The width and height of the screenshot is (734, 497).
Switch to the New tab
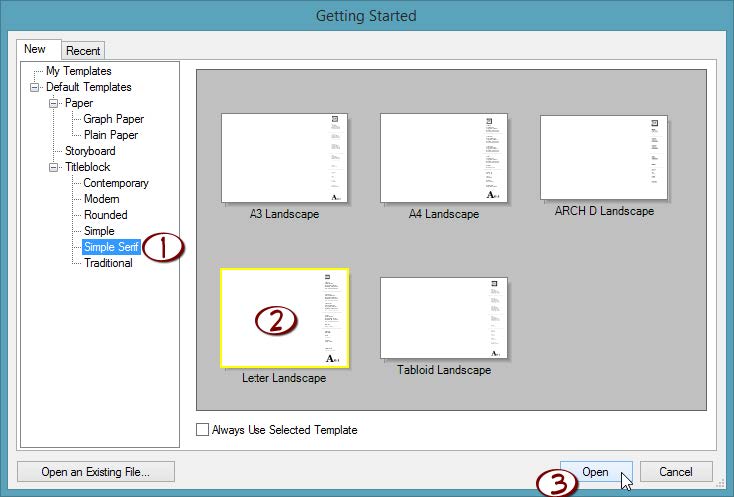coord(36,49)
